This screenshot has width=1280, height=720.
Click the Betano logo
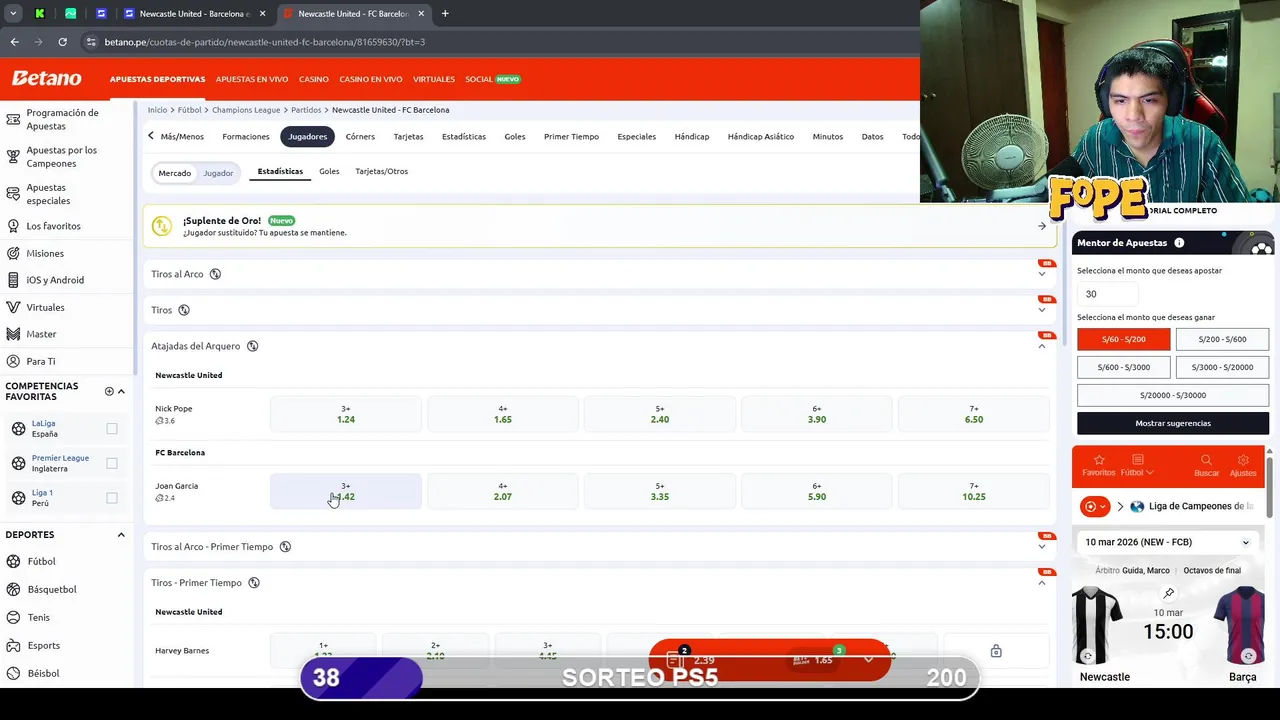[46, 78]
